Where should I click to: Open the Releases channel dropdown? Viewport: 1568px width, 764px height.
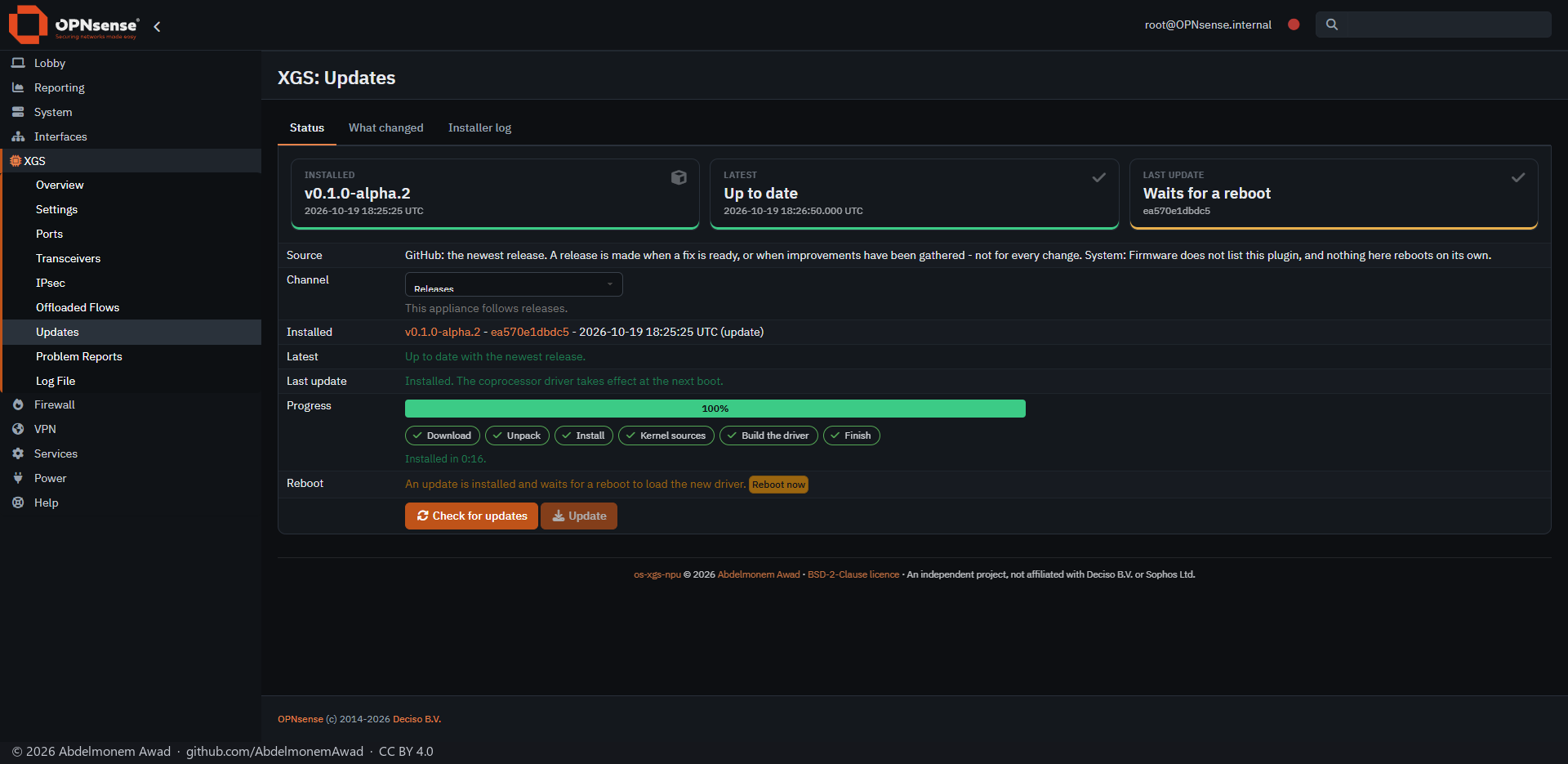514,284
